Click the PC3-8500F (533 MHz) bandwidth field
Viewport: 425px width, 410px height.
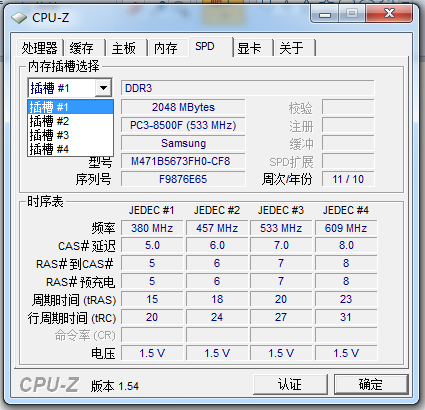tap(183, 125)
